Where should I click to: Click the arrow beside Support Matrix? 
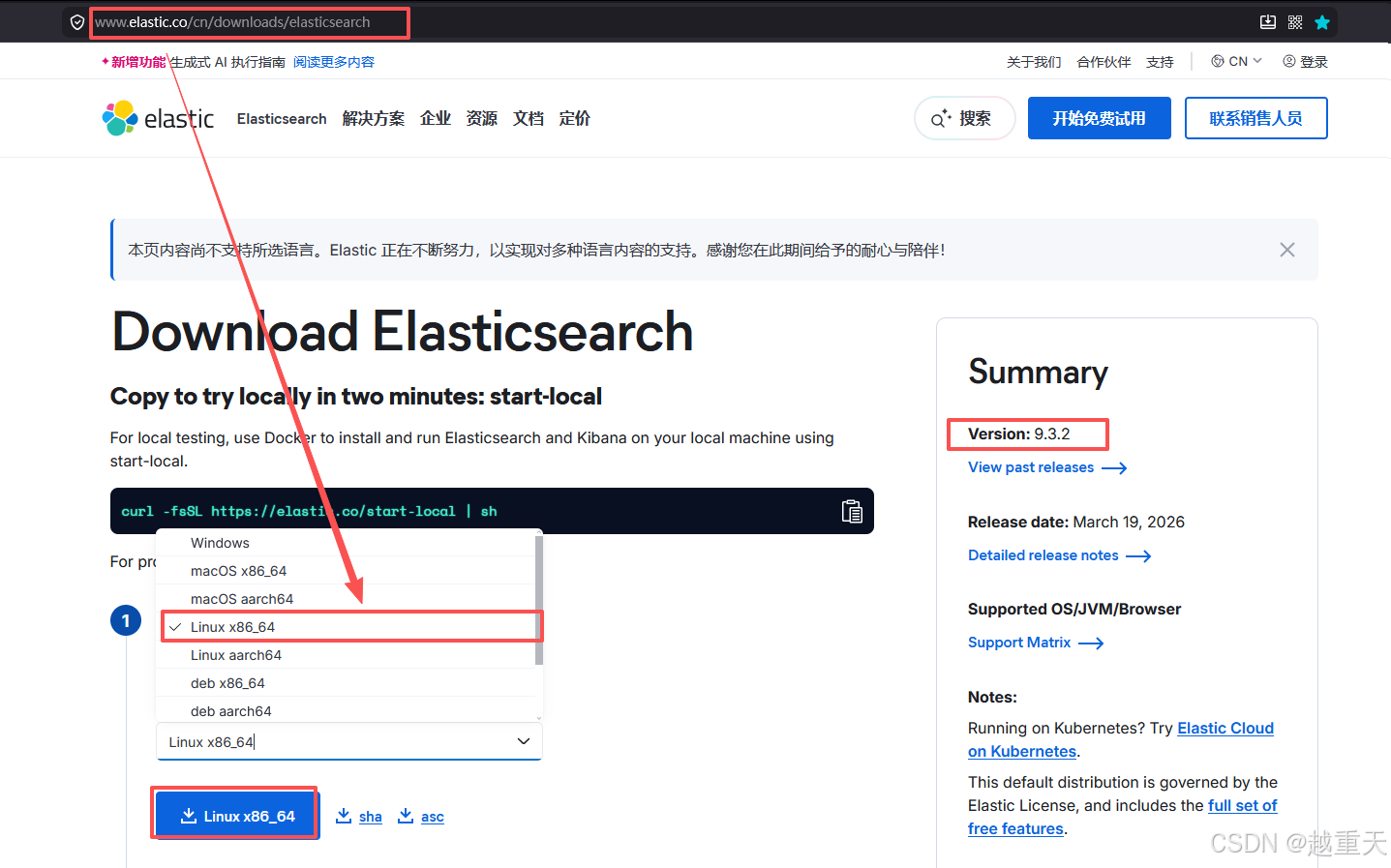[x=1091, y=644]
